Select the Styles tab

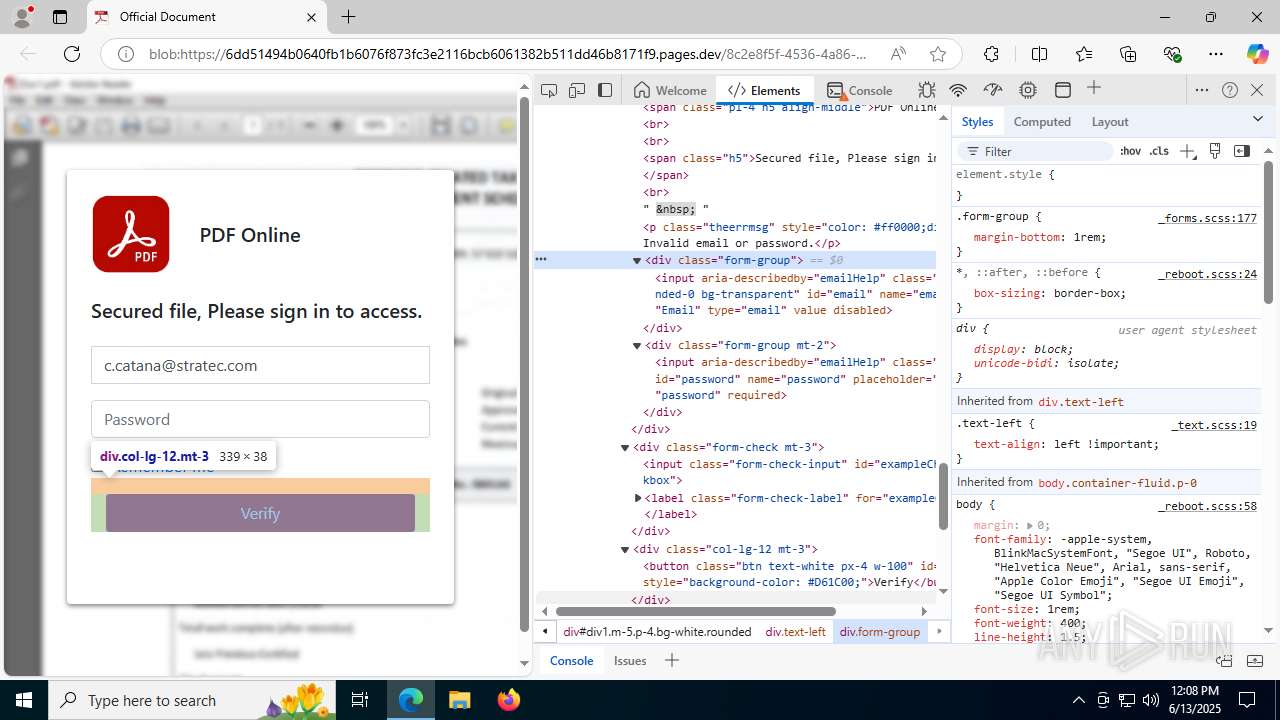977,121
